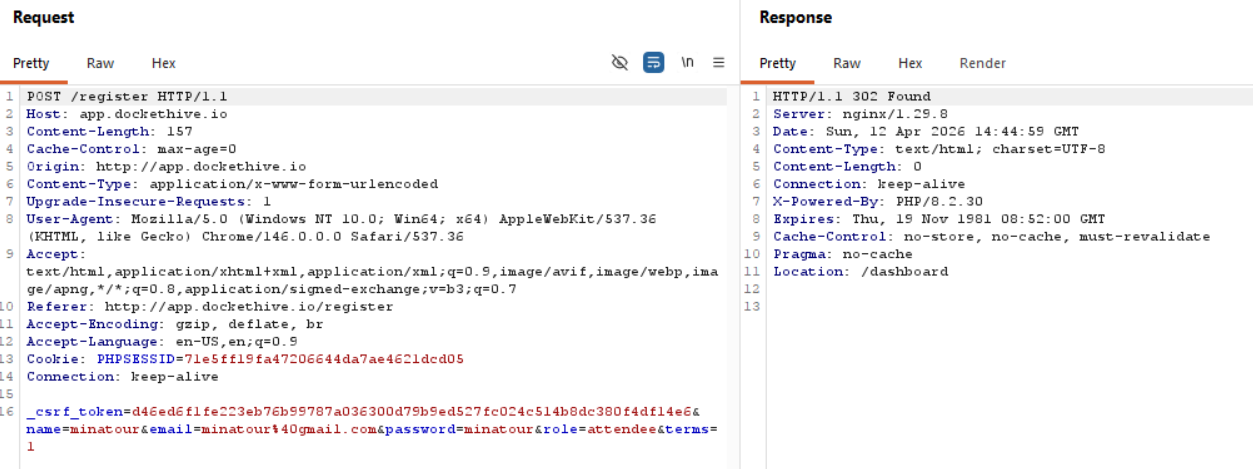The height and width of the screenshot is (469, 1253).
Task: Click the Referer header URL in request
Action: 248,307
